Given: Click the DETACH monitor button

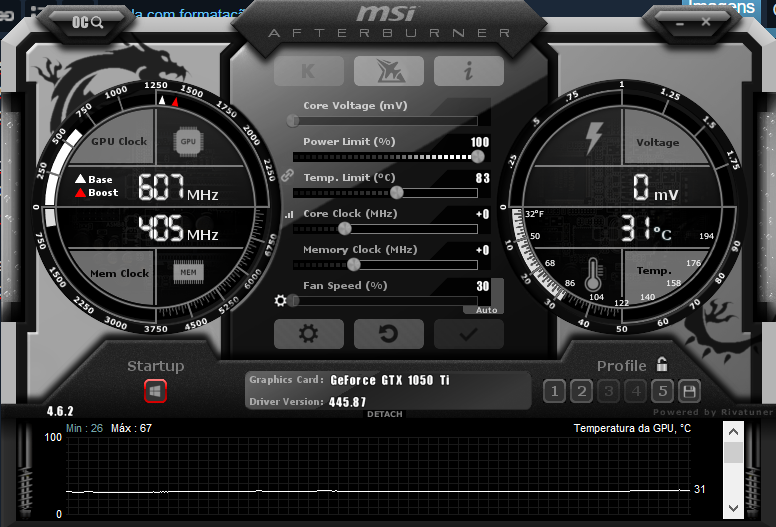Looking at the screenshot, I should (385, 414).
